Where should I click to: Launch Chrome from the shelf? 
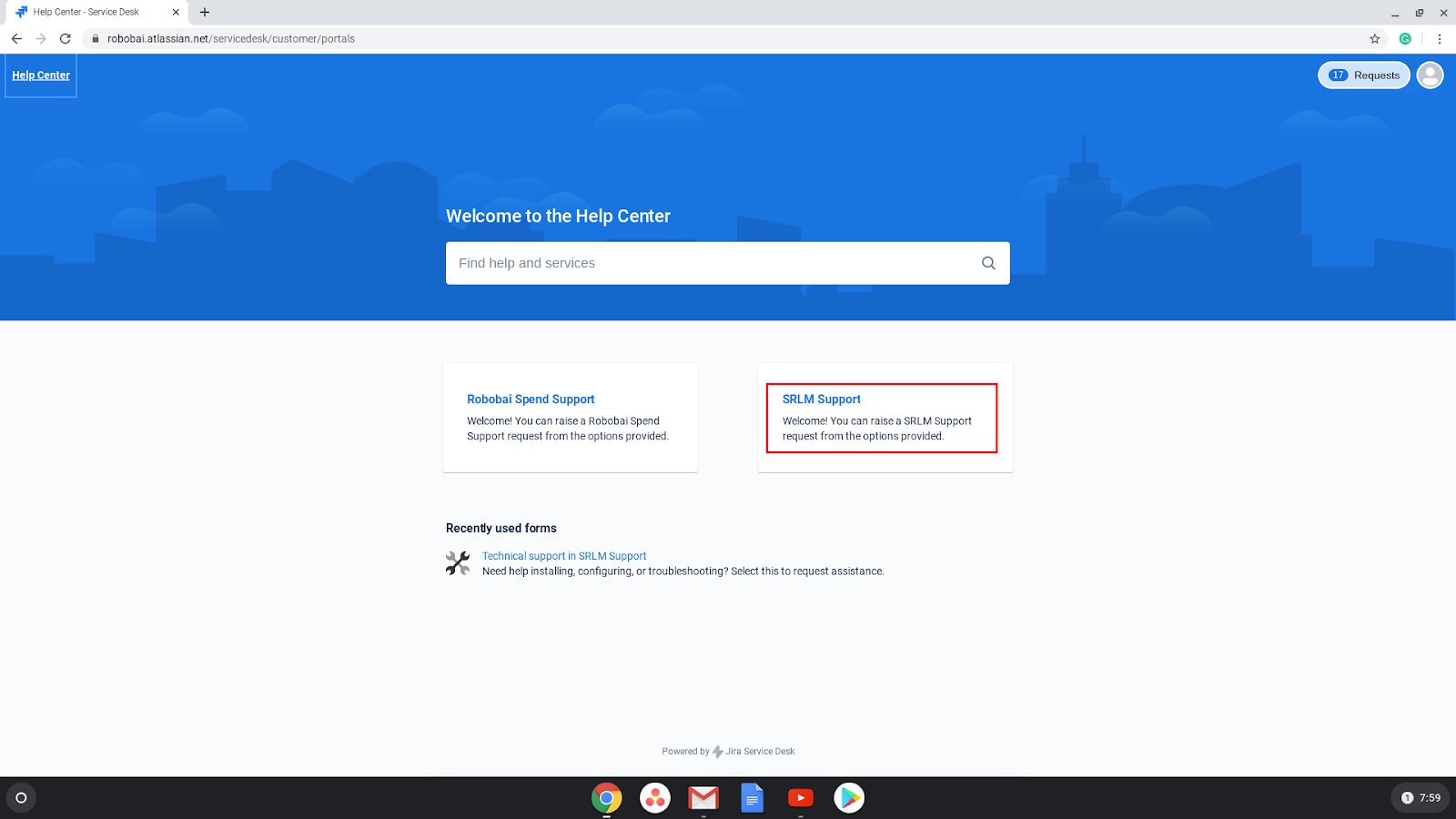[x=607, y=798]
